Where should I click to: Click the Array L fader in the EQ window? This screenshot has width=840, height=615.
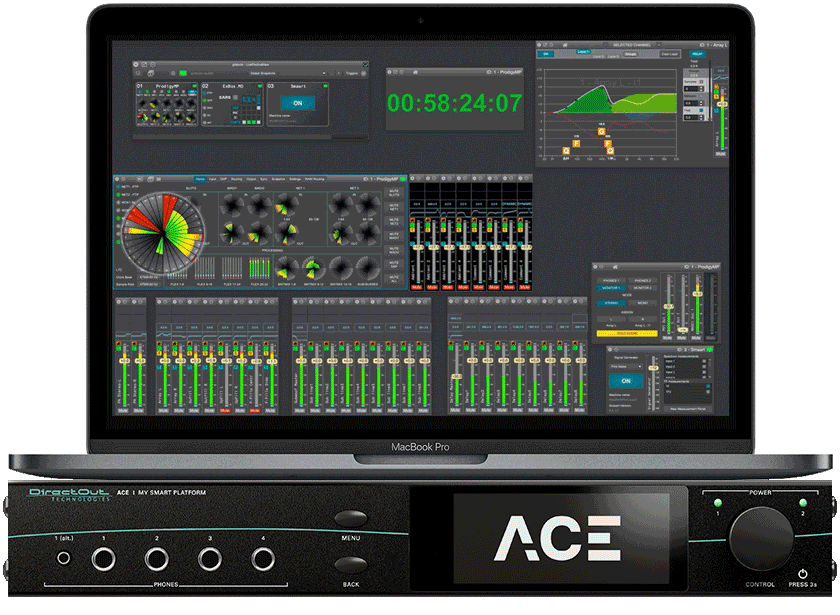coord(722,104)
